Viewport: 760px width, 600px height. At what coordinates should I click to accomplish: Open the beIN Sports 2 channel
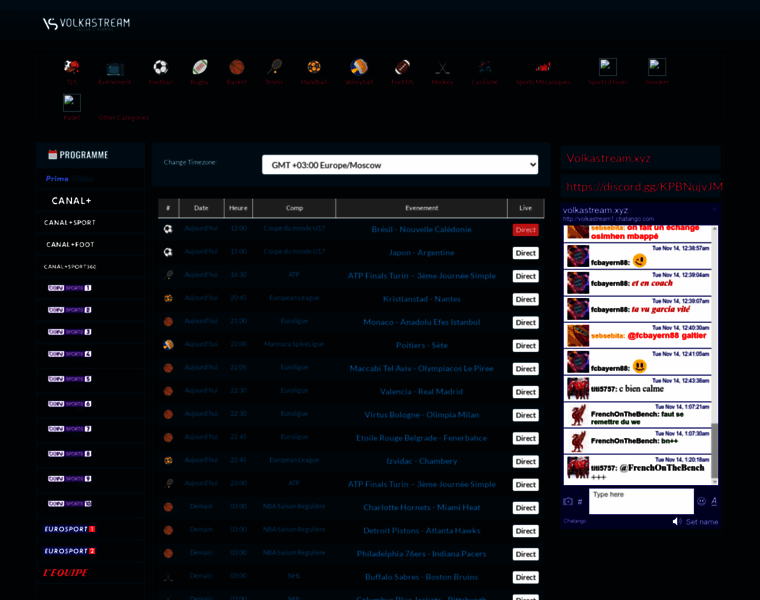69,310
